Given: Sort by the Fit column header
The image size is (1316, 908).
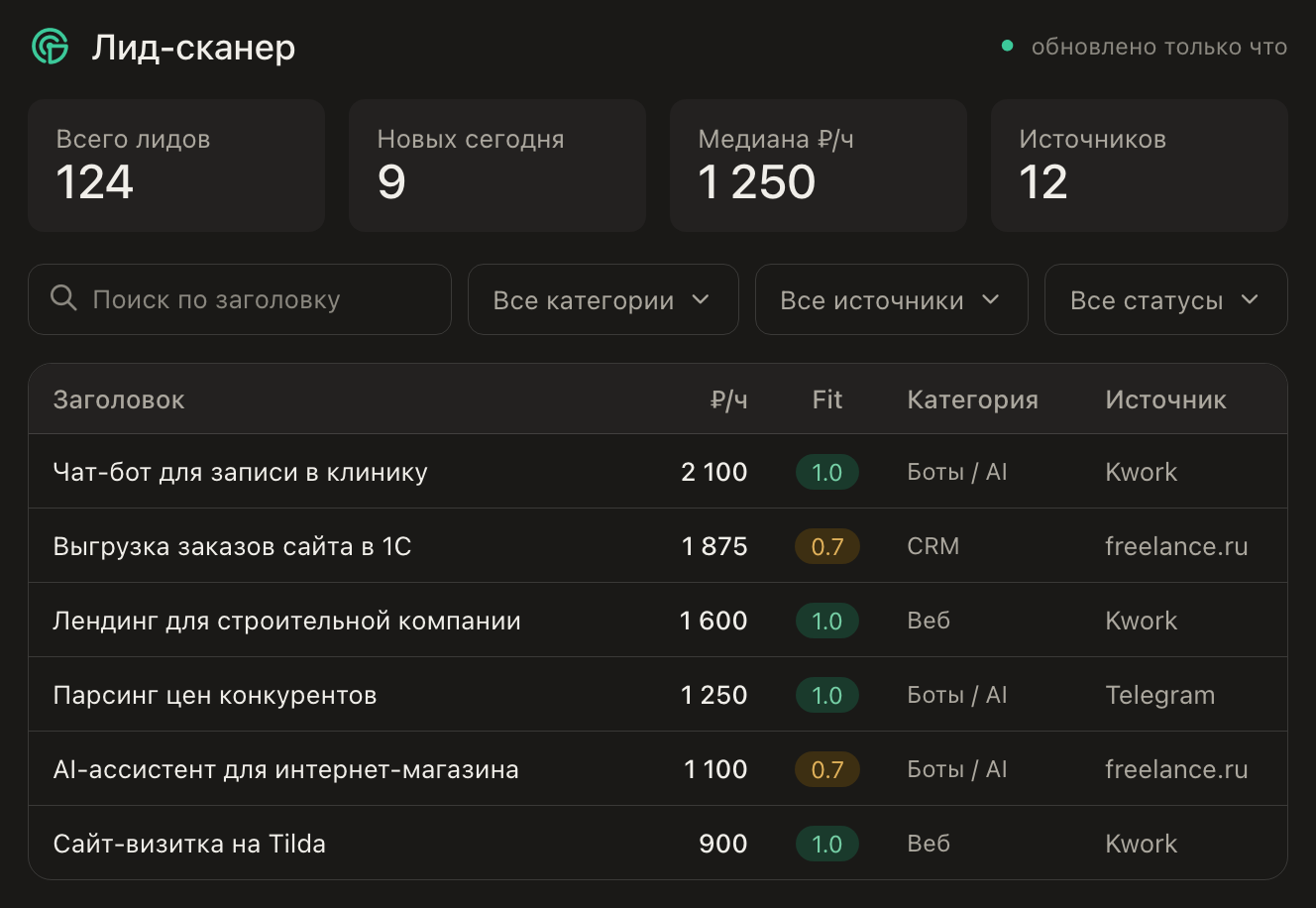Looking at the screenshot, I should [x=827, y=399].
